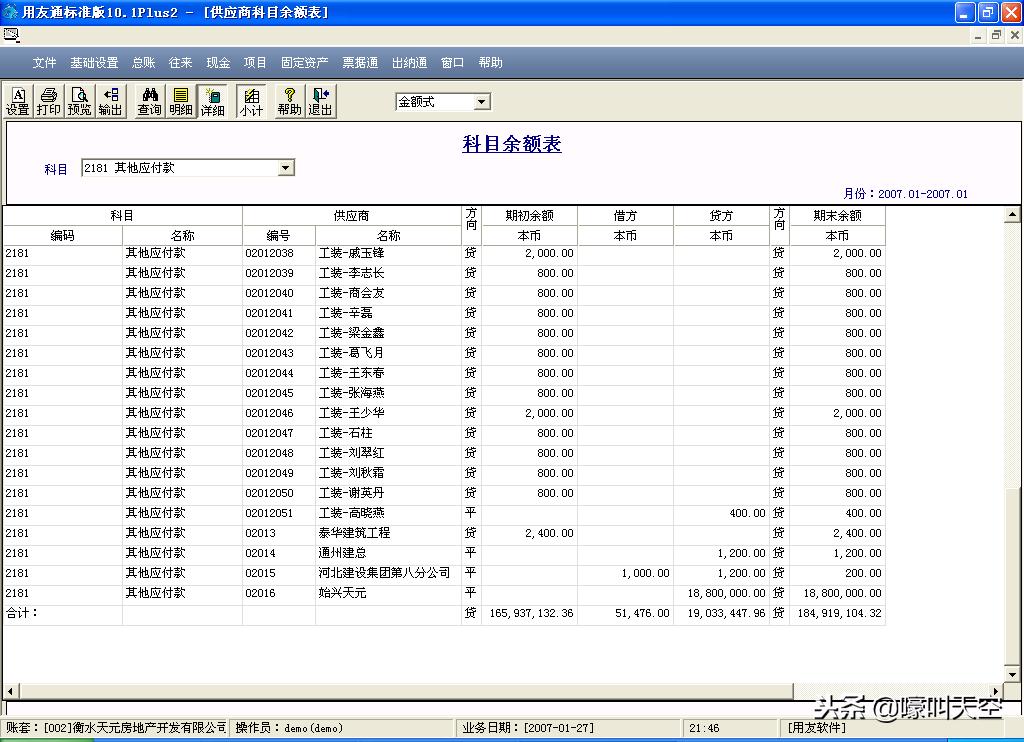The image size is (1024, 742).
Task: Click the 帮助 toolbar button
Action: click(289, 100)
